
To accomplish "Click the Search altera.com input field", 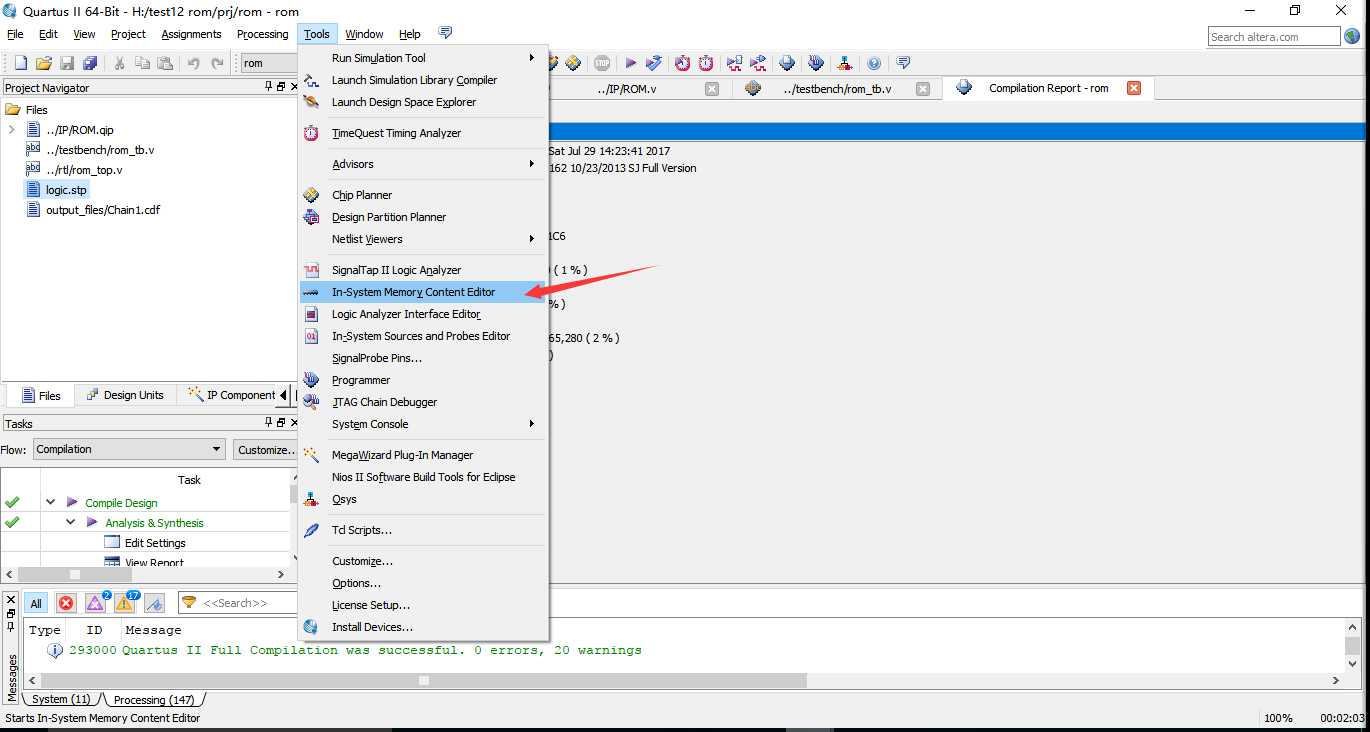I will click(1274, 37).
